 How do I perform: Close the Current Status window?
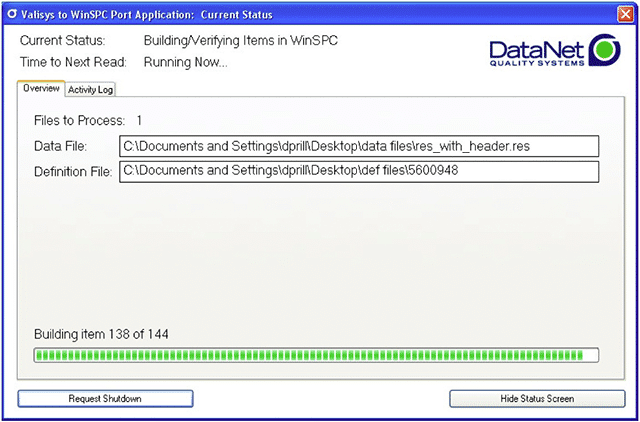(625, 15)
